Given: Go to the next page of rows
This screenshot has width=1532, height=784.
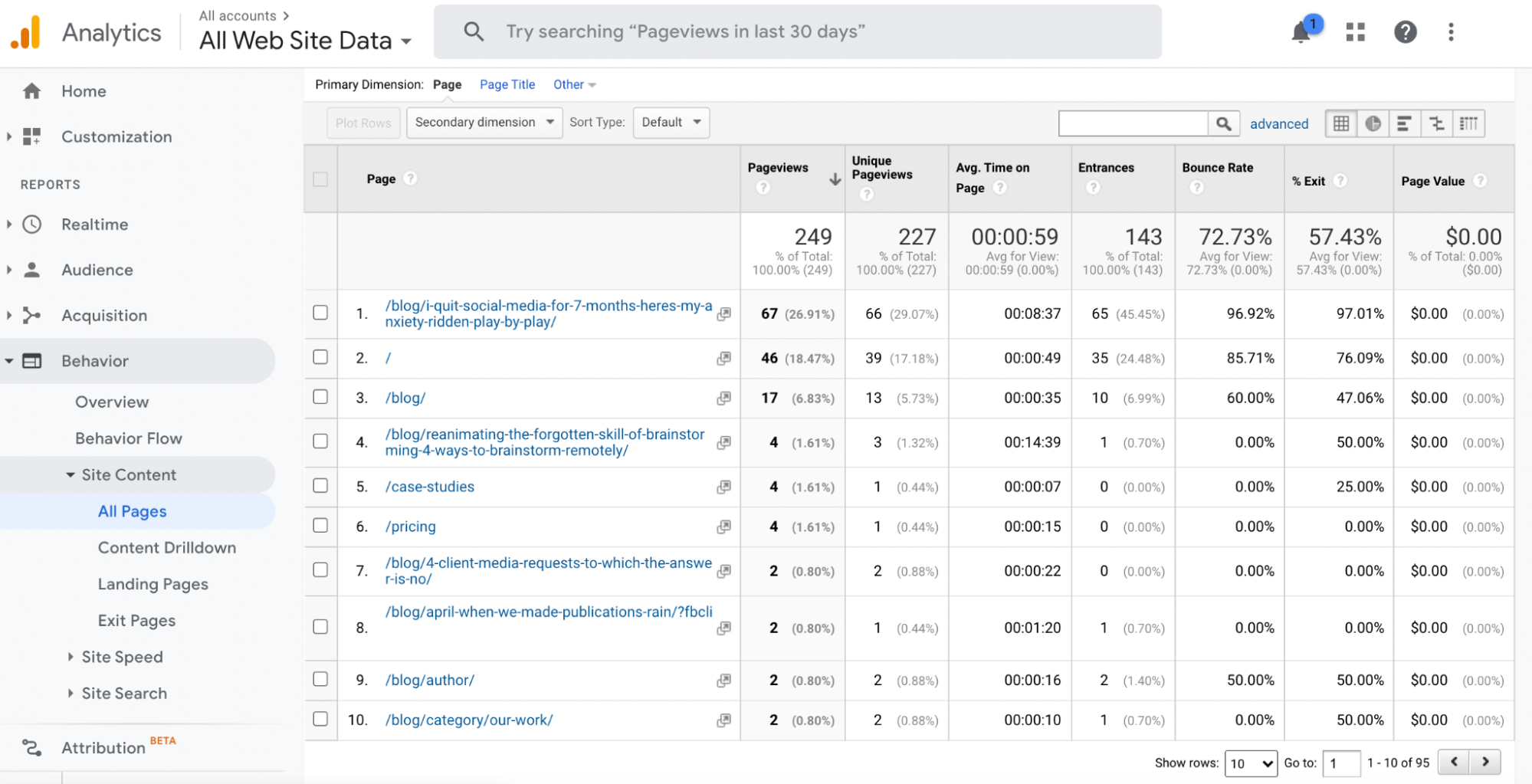Looking at the screenshot, I should (1485, 762).
